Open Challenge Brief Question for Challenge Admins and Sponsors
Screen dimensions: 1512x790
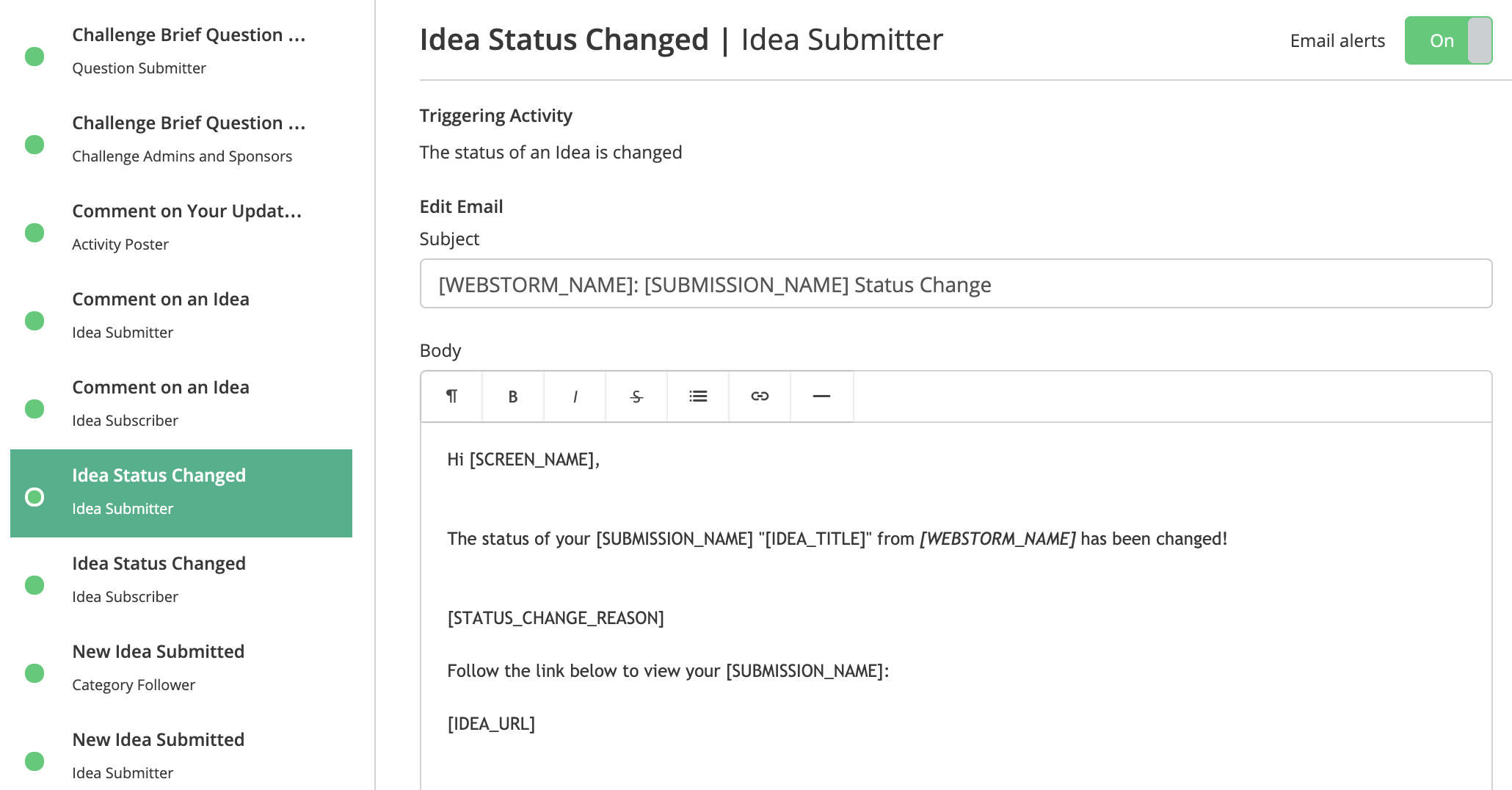click(x=181, y=140)
